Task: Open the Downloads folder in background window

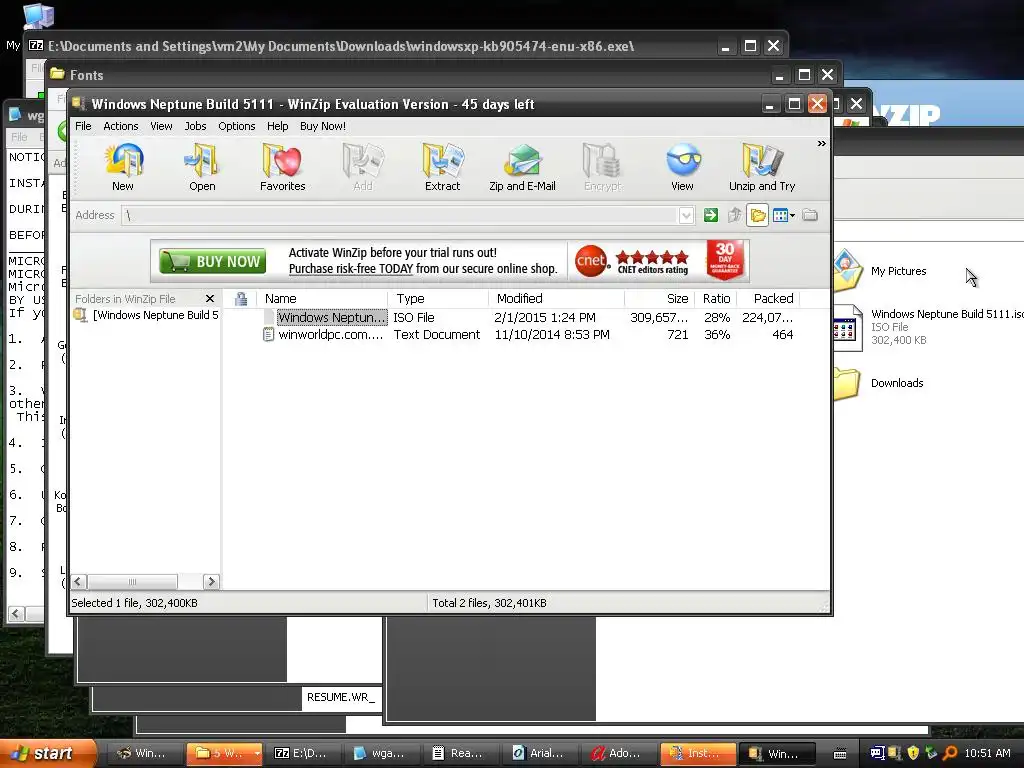Action: [879, 383]
